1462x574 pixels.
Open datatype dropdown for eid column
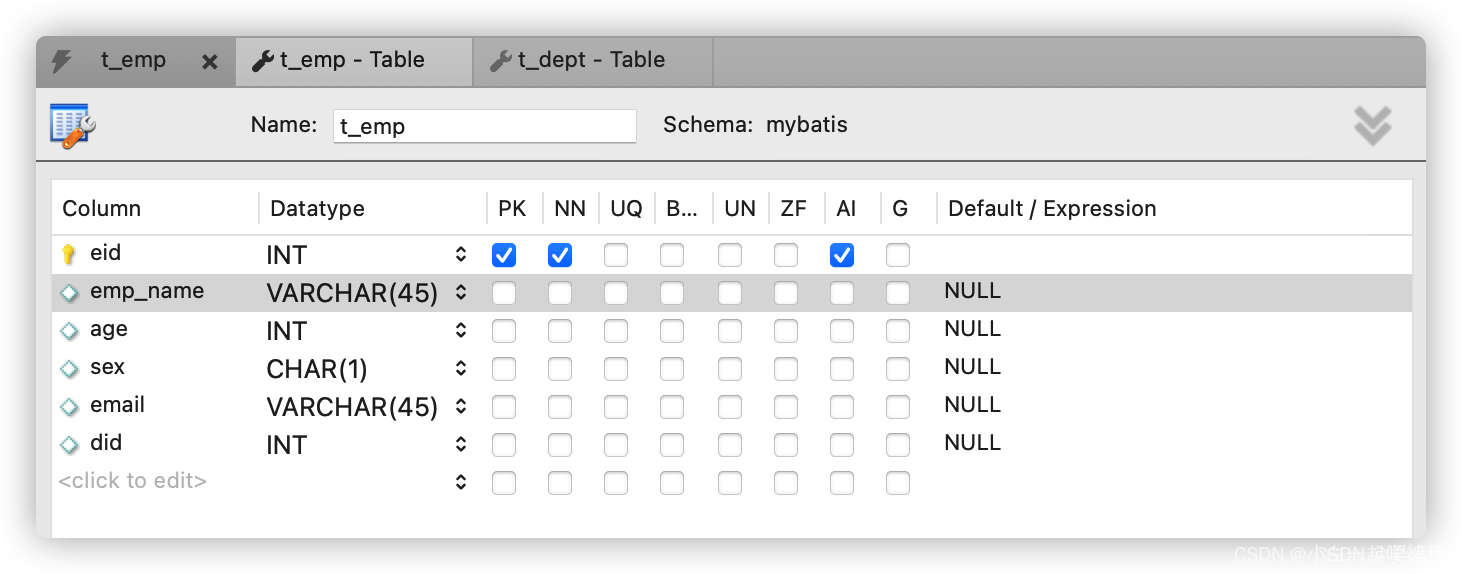[461, 255]
